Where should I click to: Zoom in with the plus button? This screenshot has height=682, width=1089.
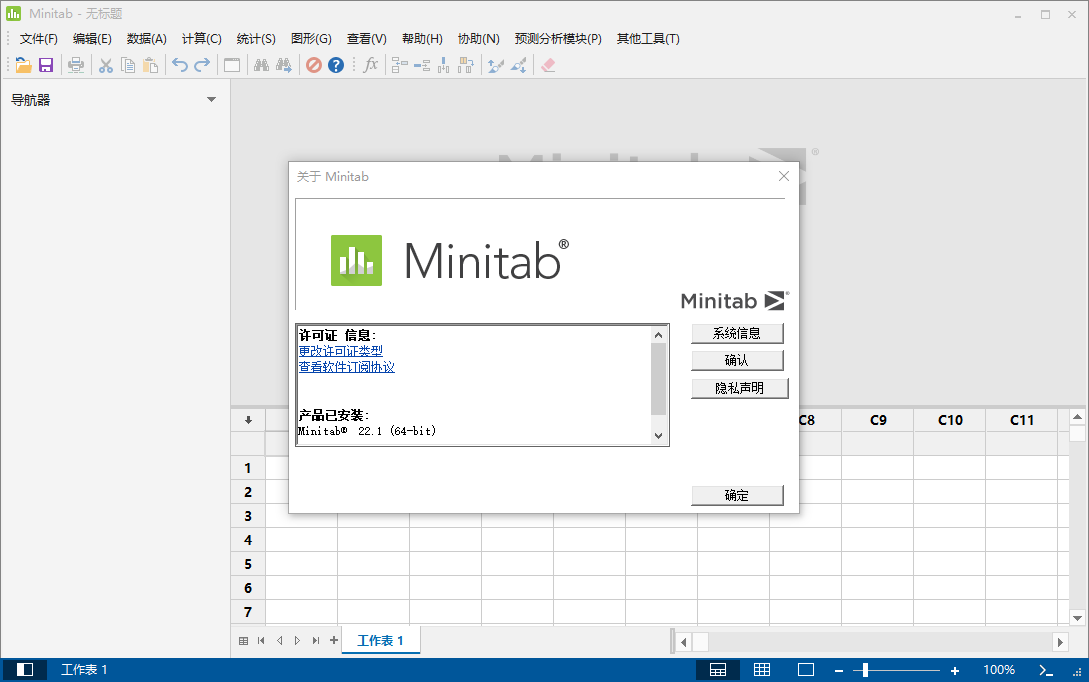pyautogui.click(x=955, y=671)
